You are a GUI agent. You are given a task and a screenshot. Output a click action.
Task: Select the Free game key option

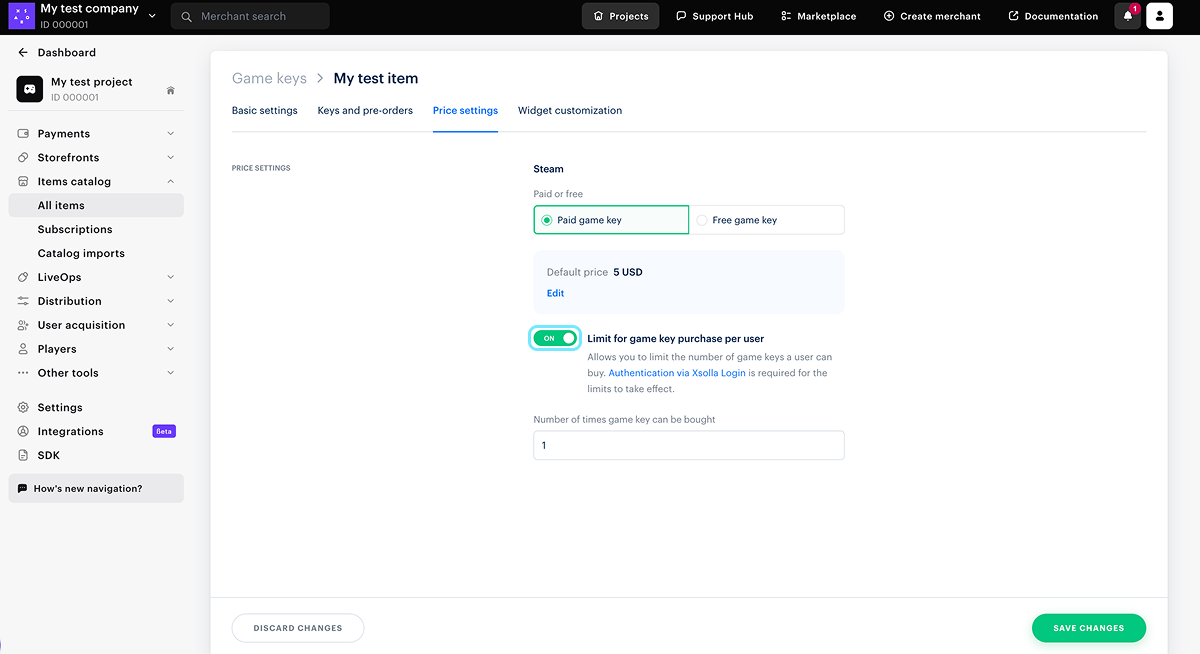click(x=767, y=220)
